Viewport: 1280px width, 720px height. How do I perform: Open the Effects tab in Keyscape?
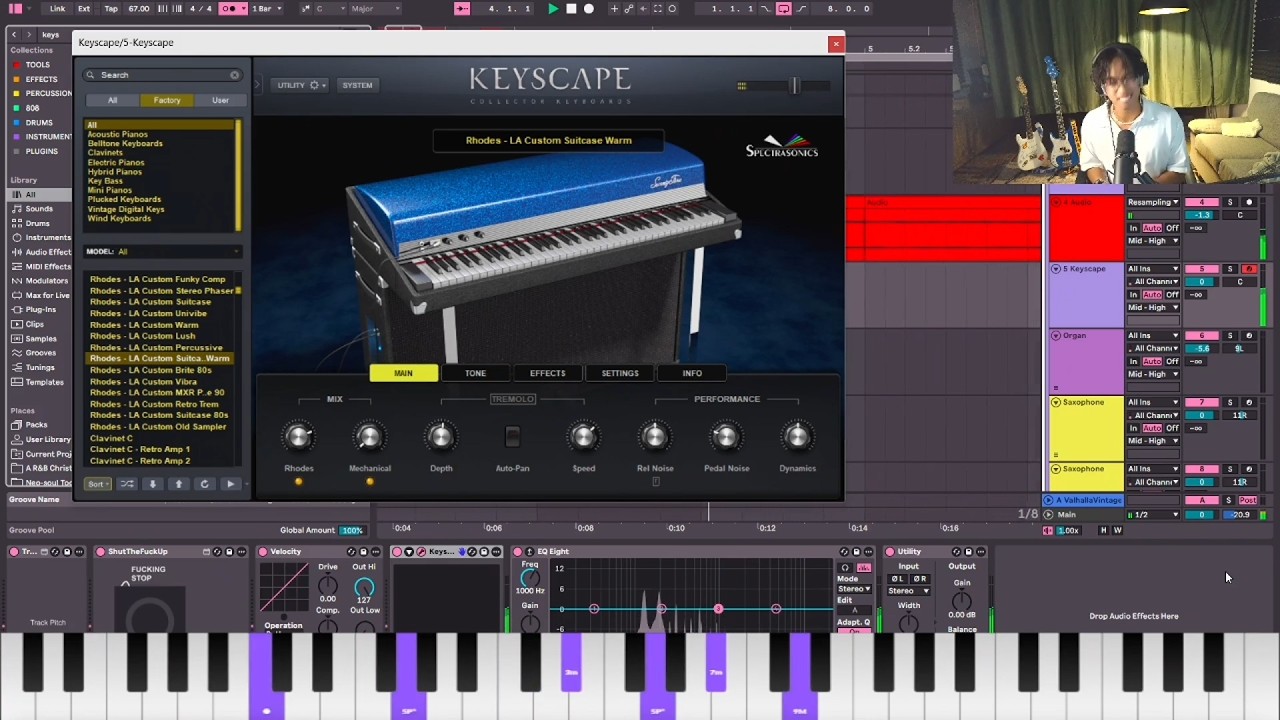(547, 373)
